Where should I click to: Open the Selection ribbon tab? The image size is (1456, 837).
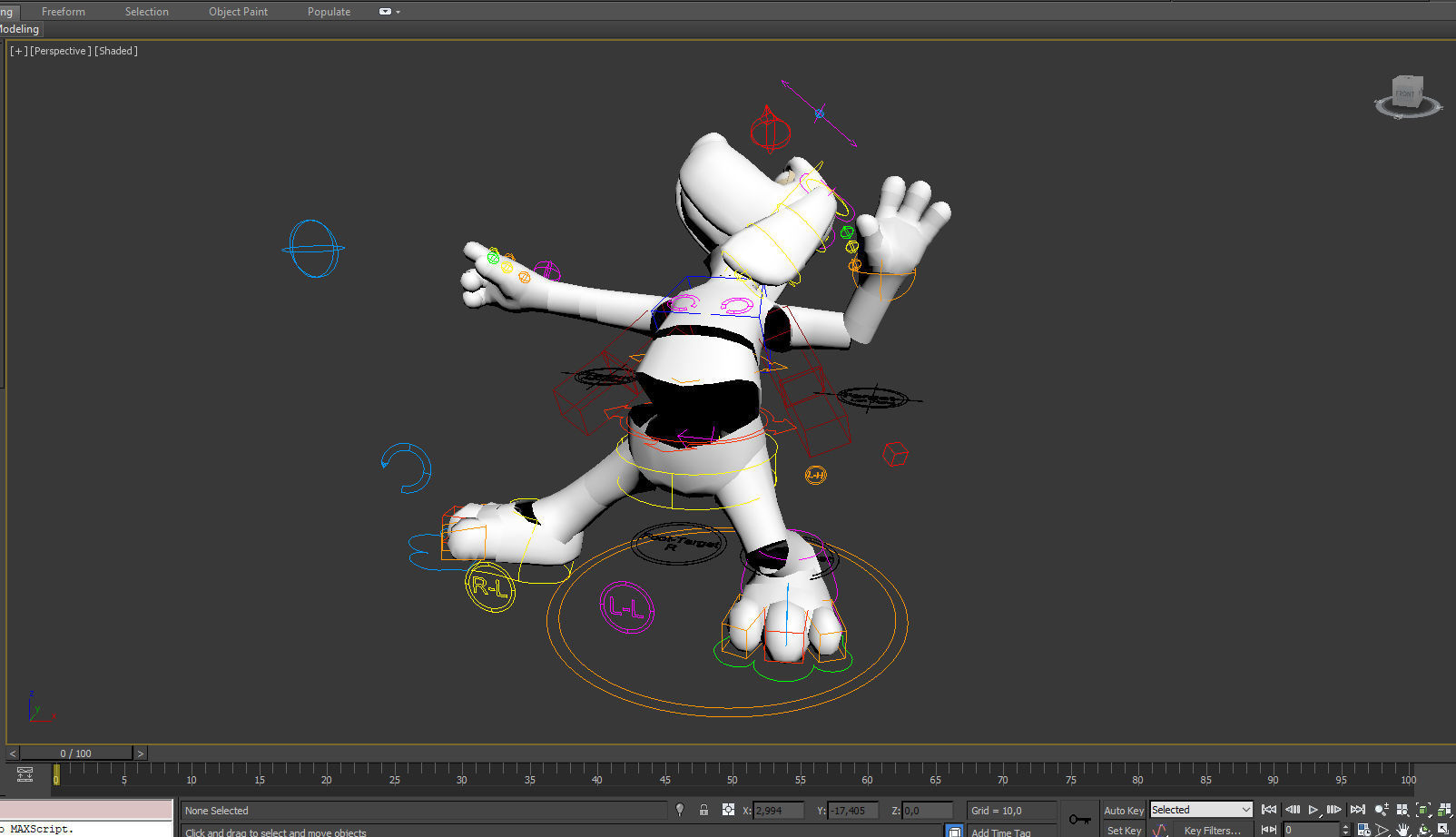[146, 12]
